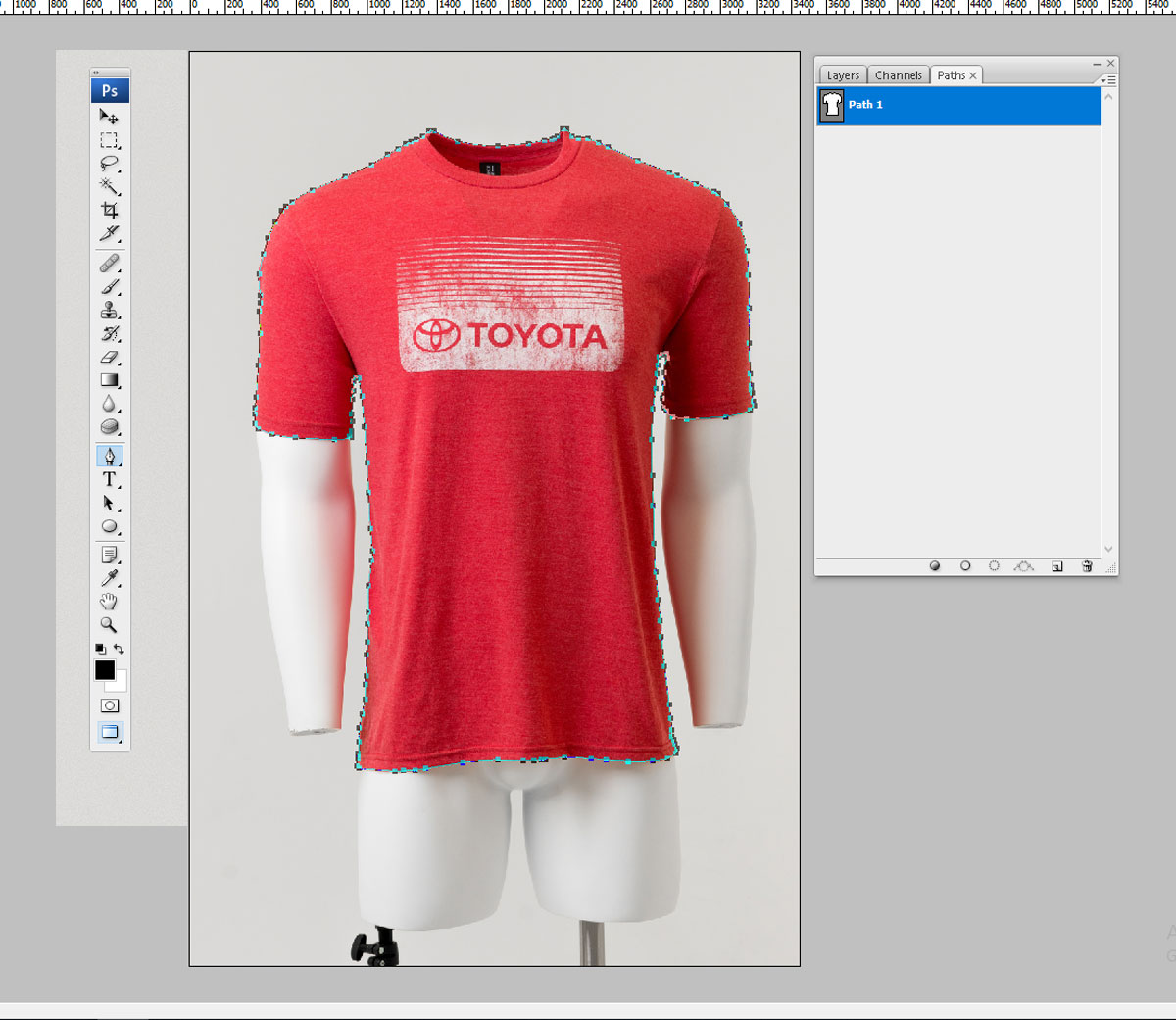Click Paths panel scroll up arrow
The height and width of the screenshot is (1020, 1176).
click(x=1108, y=96)
